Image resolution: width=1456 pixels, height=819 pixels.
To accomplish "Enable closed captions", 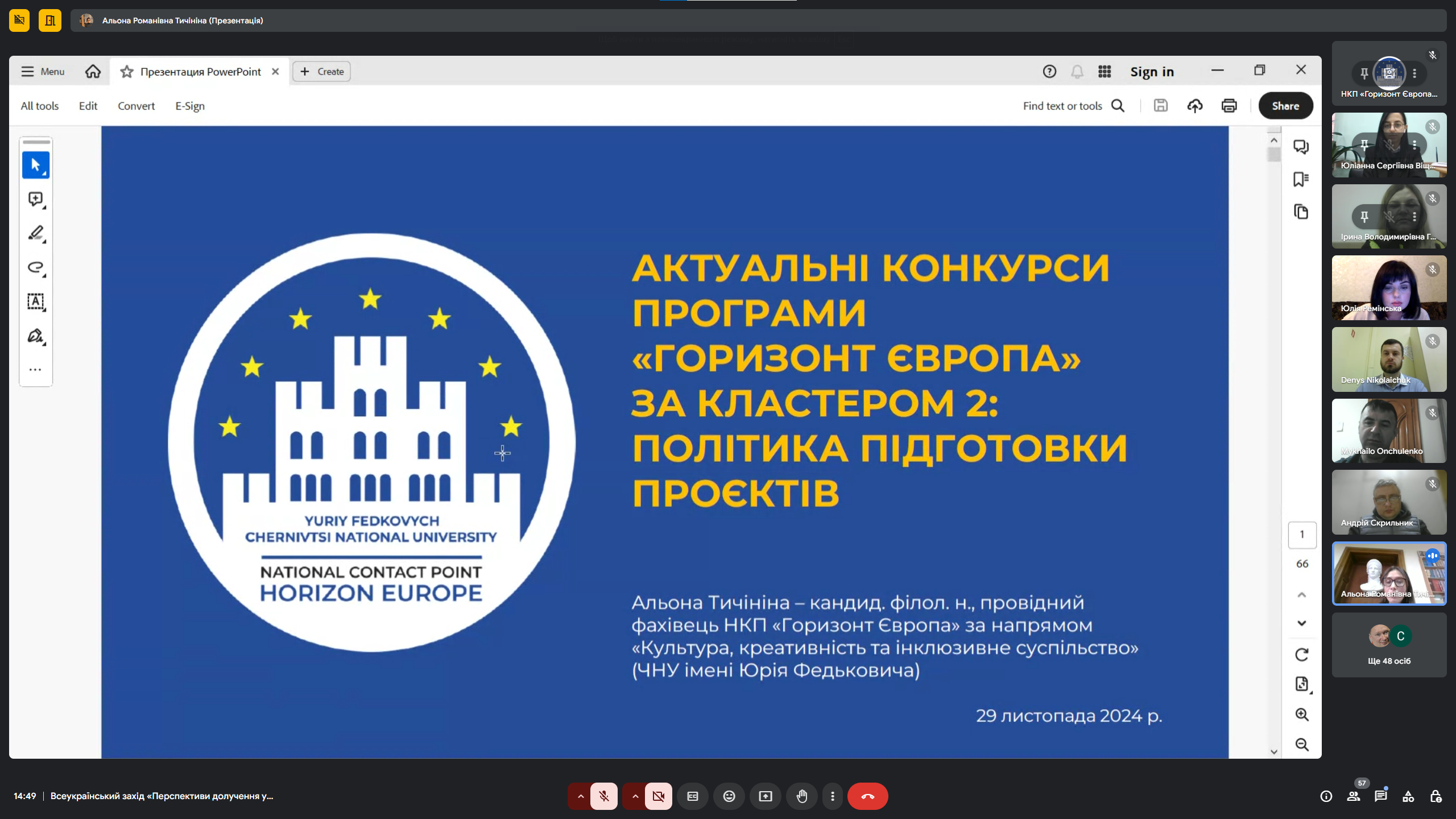I will coord(693,796).
